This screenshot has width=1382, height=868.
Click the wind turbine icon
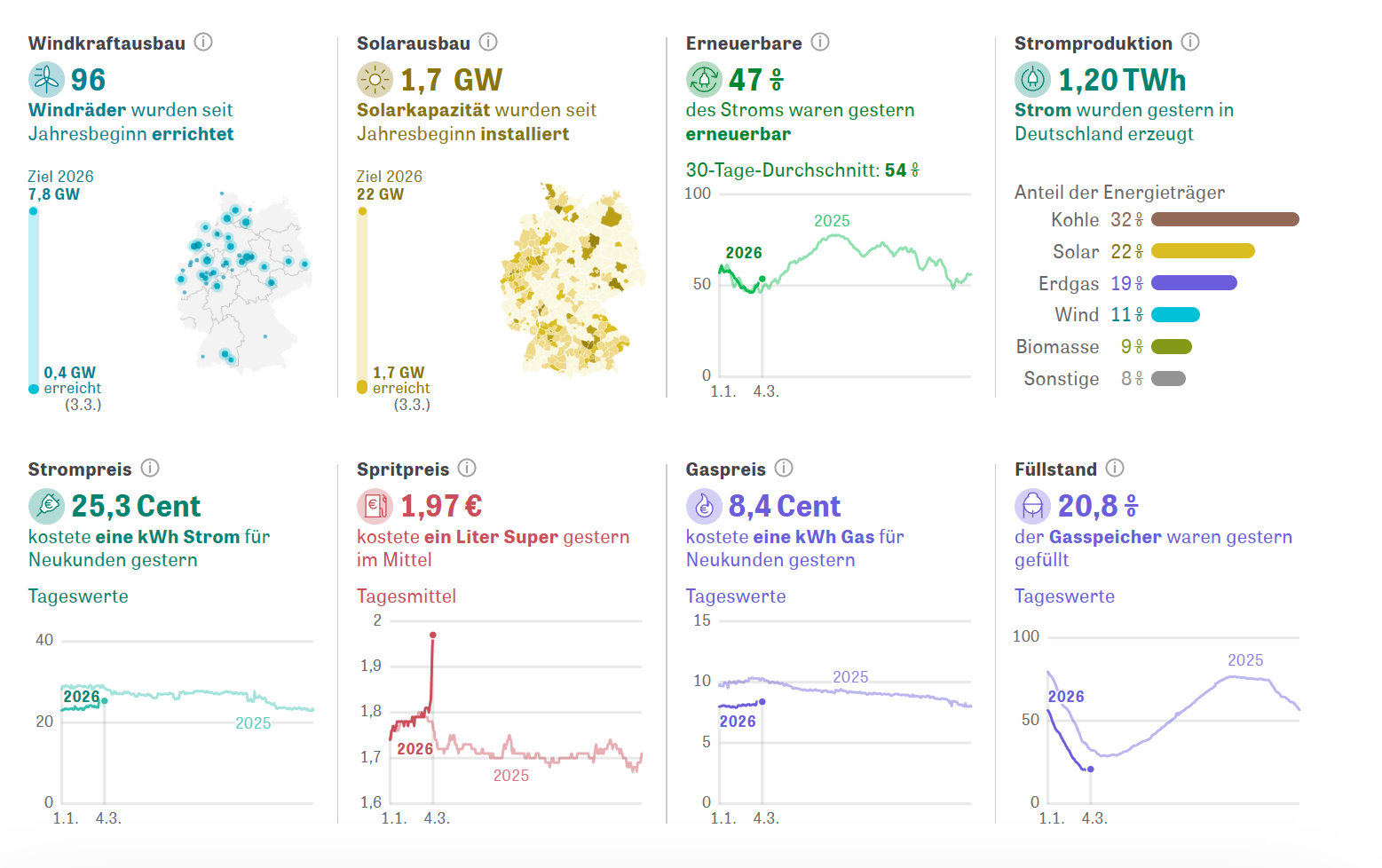tap(46, 80)
